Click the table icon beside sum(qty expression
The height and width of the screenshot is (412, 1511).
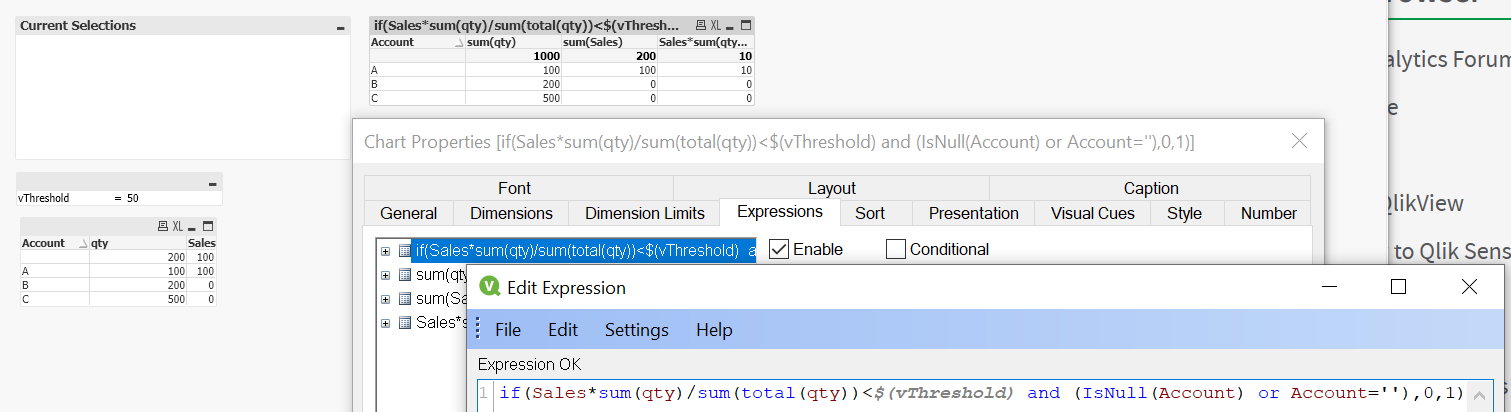(x=405, y=274)
